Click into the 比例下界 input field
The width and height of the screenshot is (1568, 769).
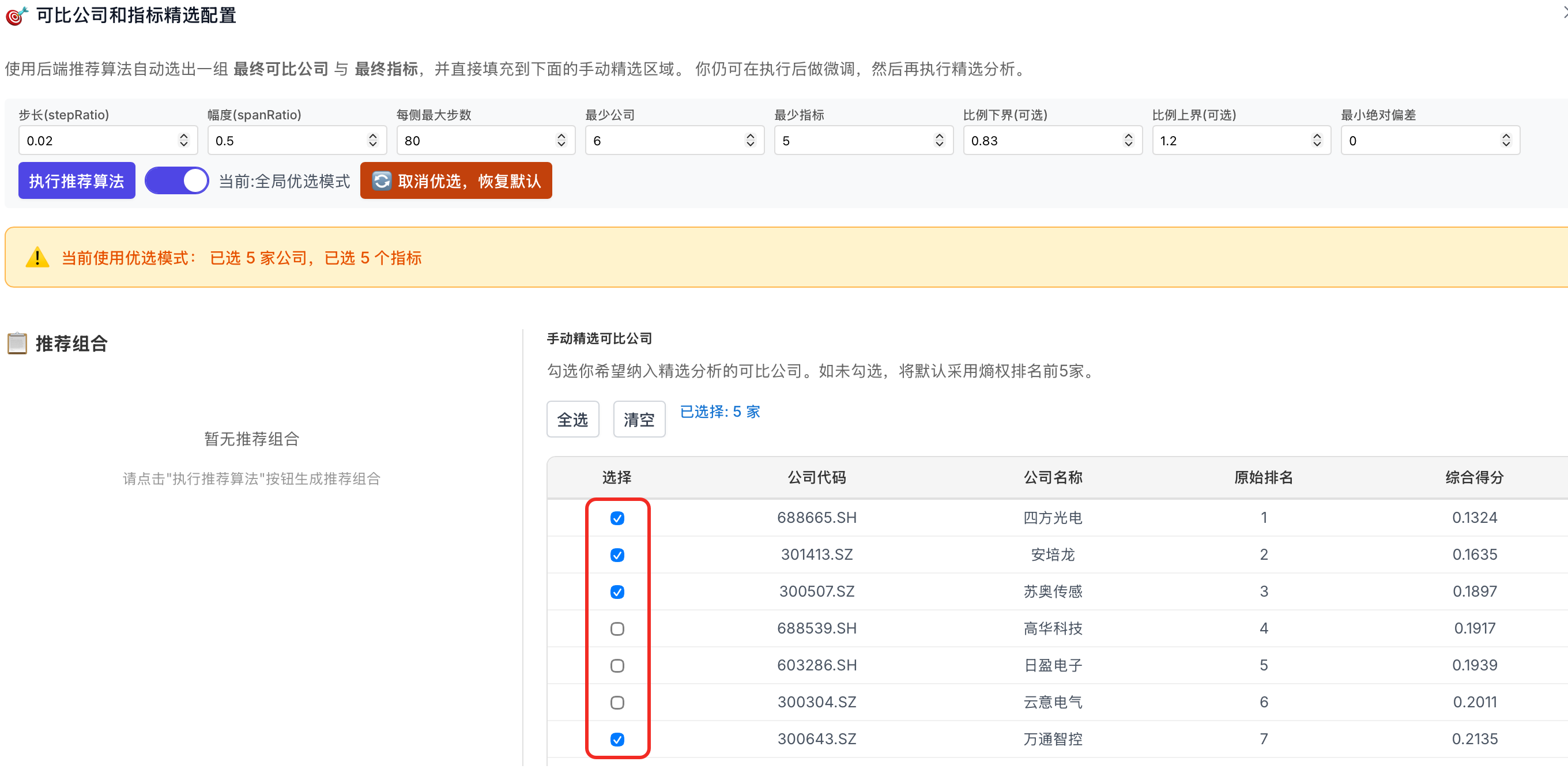pyautogui.click(x=1053, y=141)
